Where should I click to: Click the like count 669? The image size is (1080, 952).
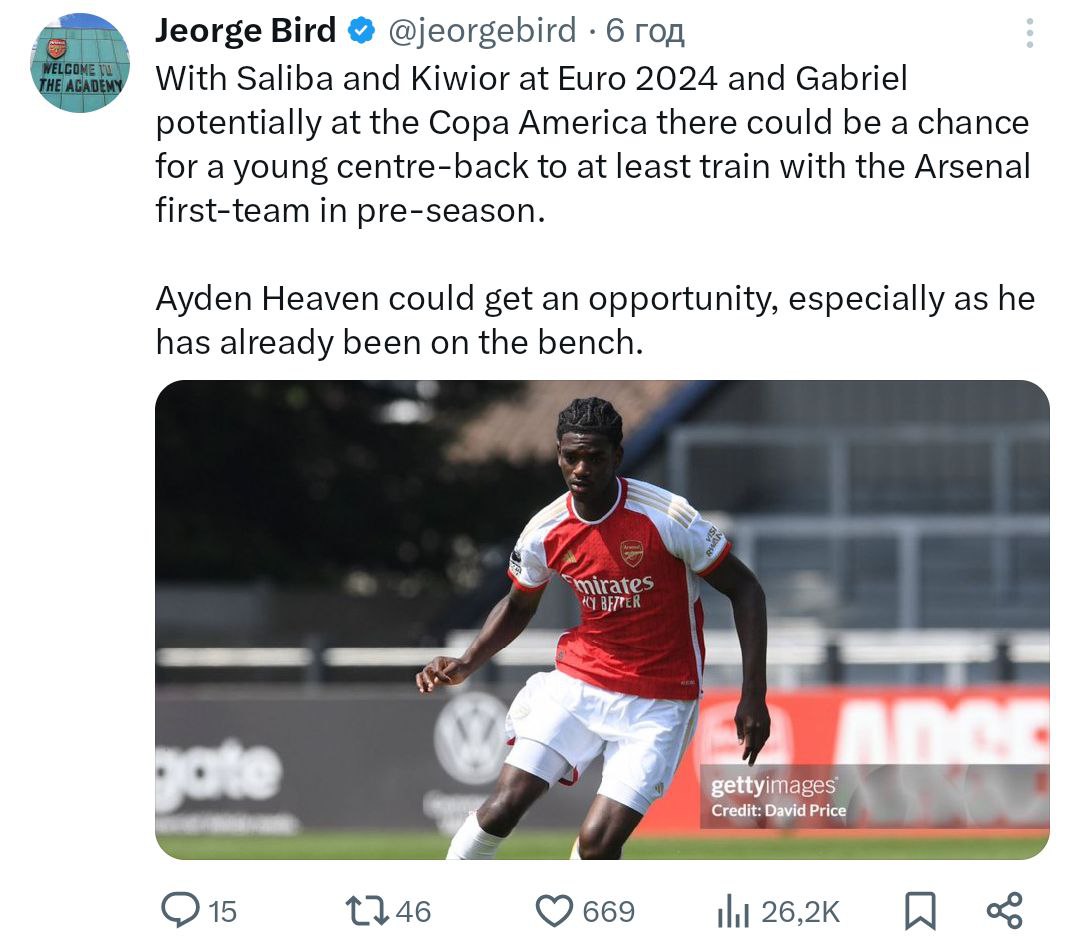click(608, 911)
